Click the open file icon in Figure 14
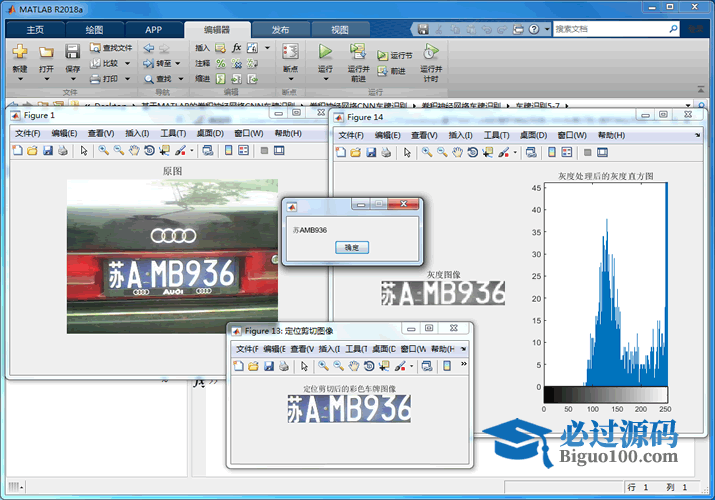Screen dimensions: 715x500 tap(356, 152)
